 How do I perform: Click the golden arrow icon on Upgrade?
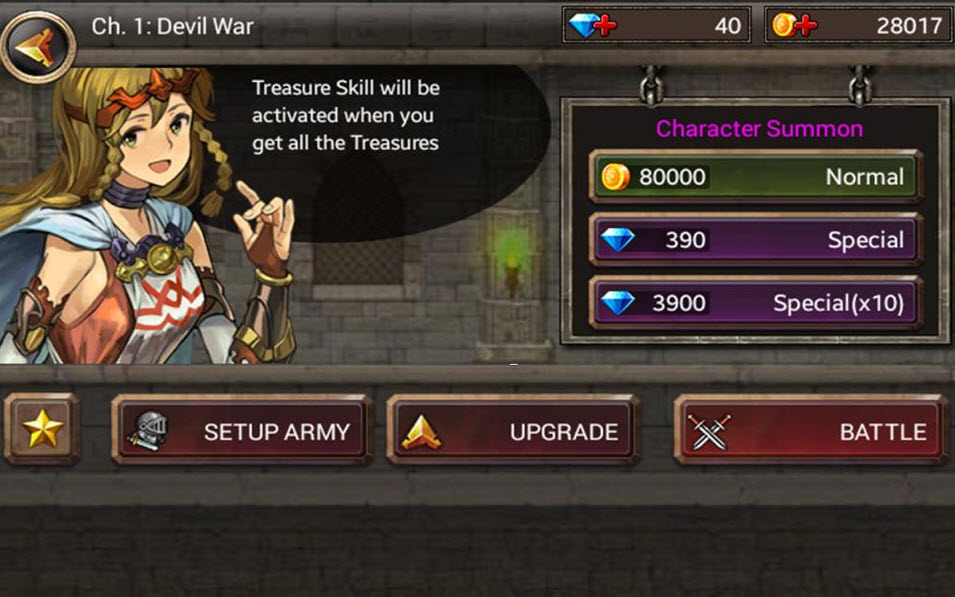click(x=421, y=432)
